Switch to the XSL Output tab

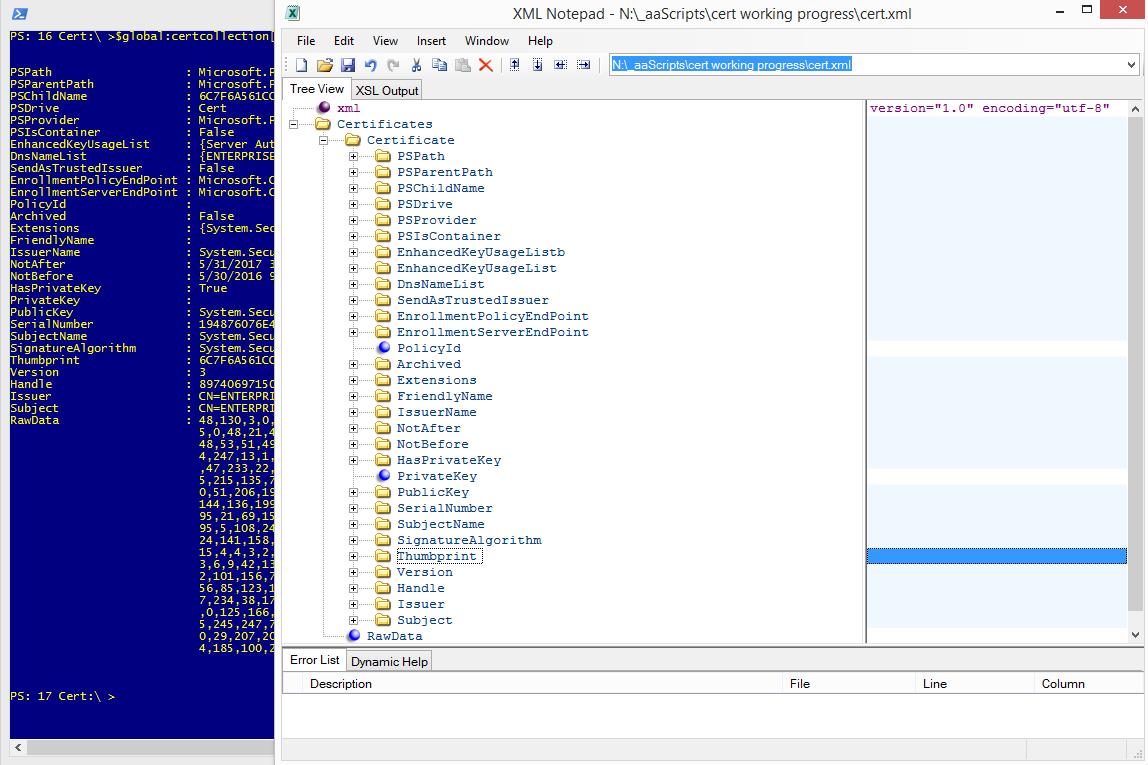point(387,90)
